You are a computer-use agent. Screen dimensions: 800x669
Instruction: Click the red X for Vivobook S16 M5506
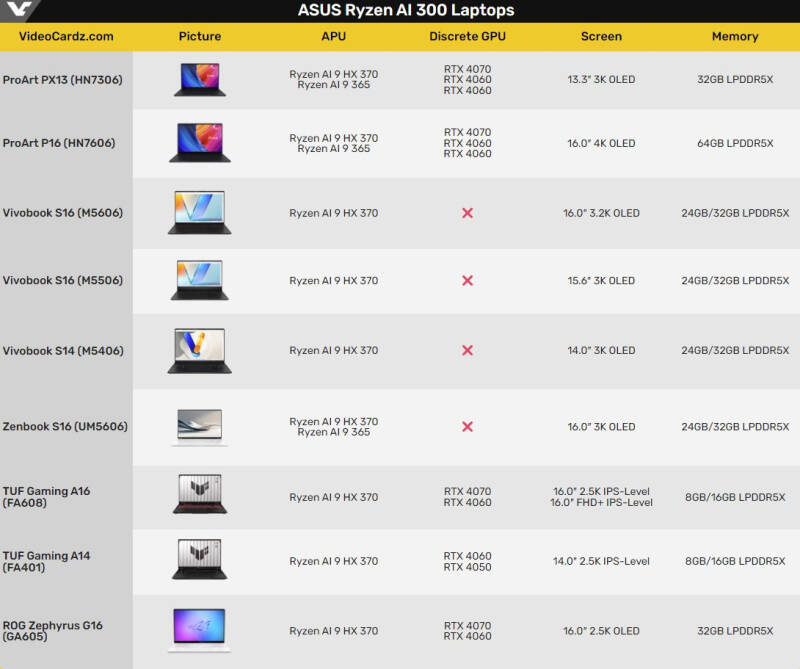click(x=467, y=280)
